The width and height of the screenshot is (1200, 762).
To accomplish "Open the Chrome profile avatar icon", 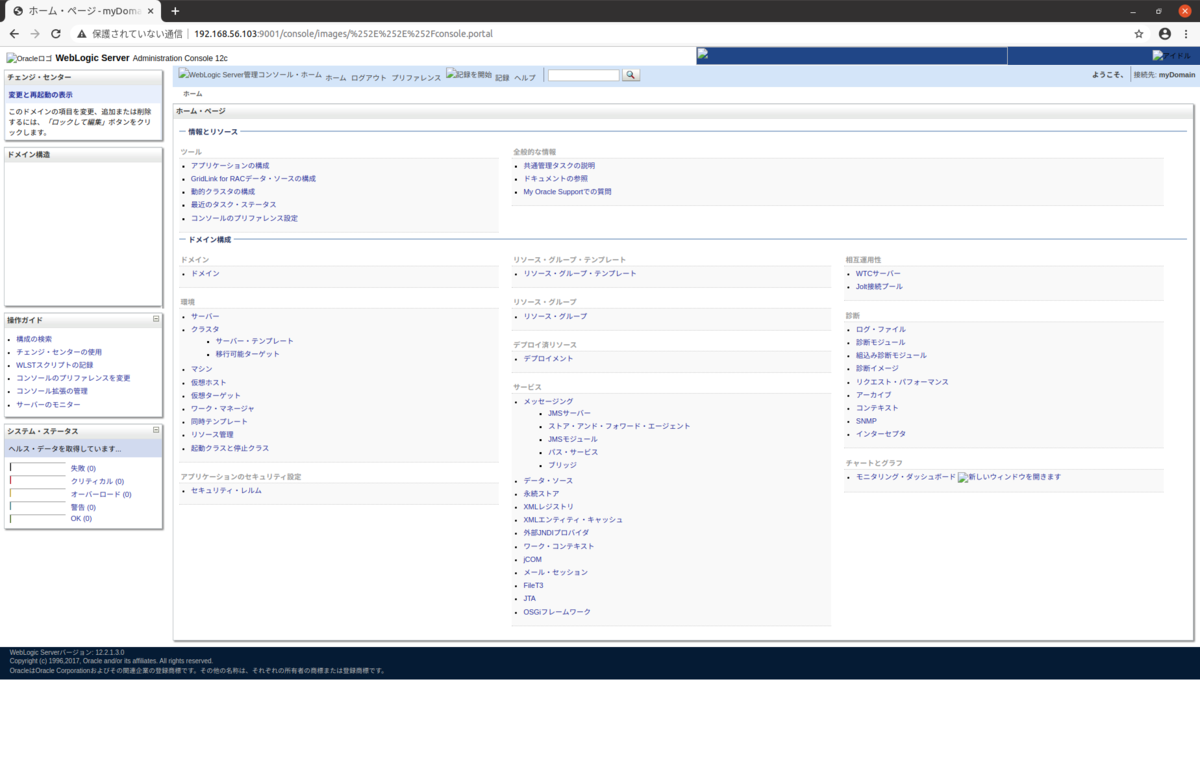I will point(1164,33).
